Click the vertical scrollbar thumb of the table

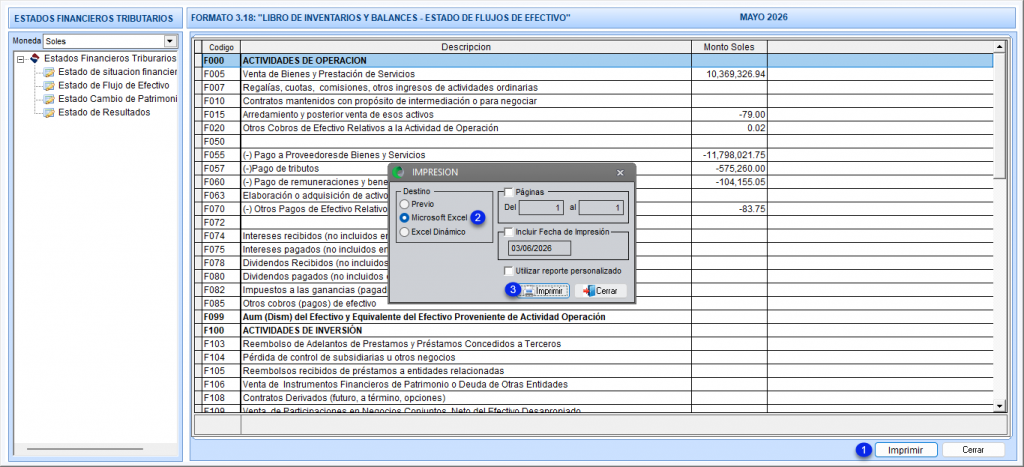tap(999, 115)
